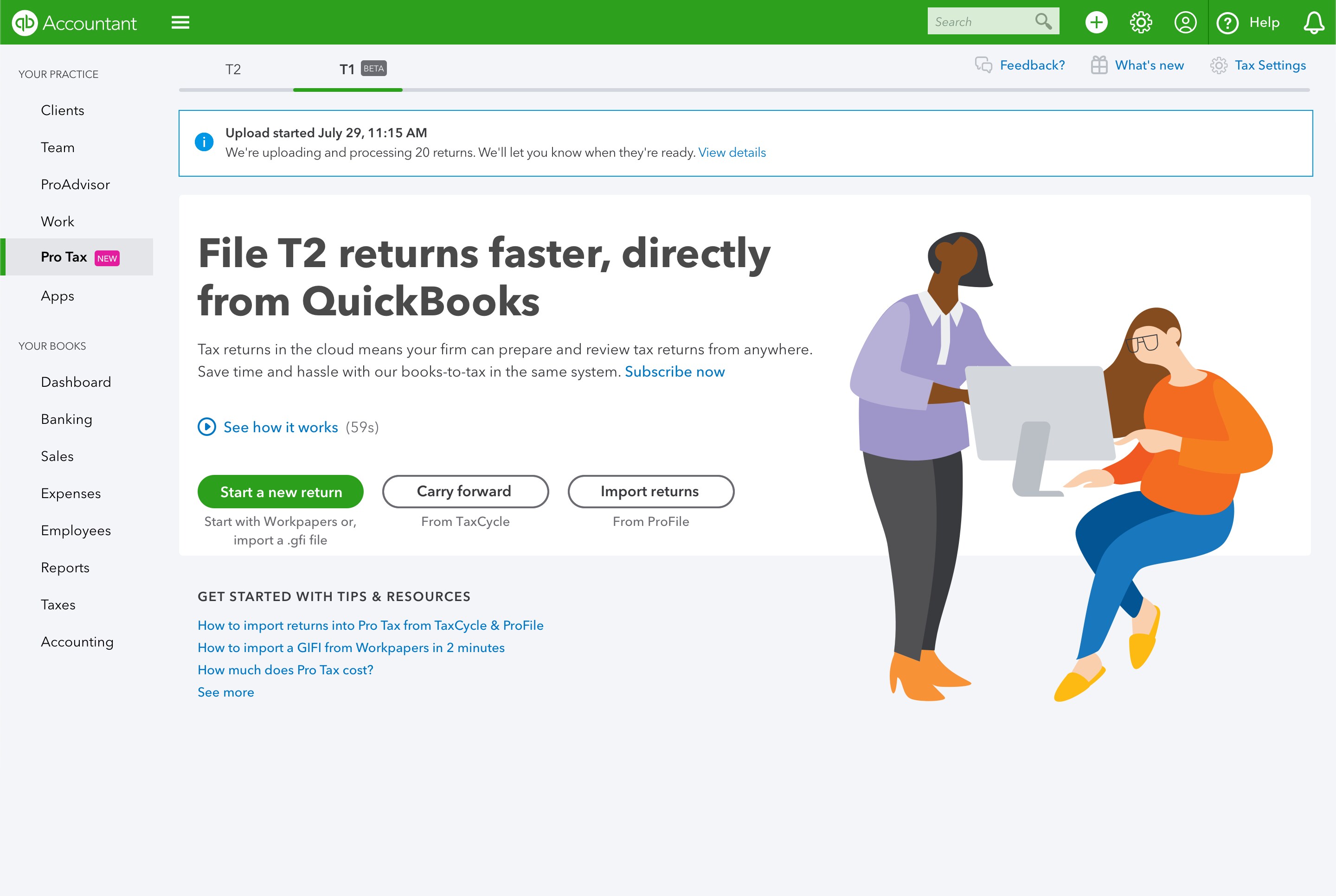Click the Import returns button
Image resolution: width=1336 pixels, height=896 pixels.
coord(651,492)
